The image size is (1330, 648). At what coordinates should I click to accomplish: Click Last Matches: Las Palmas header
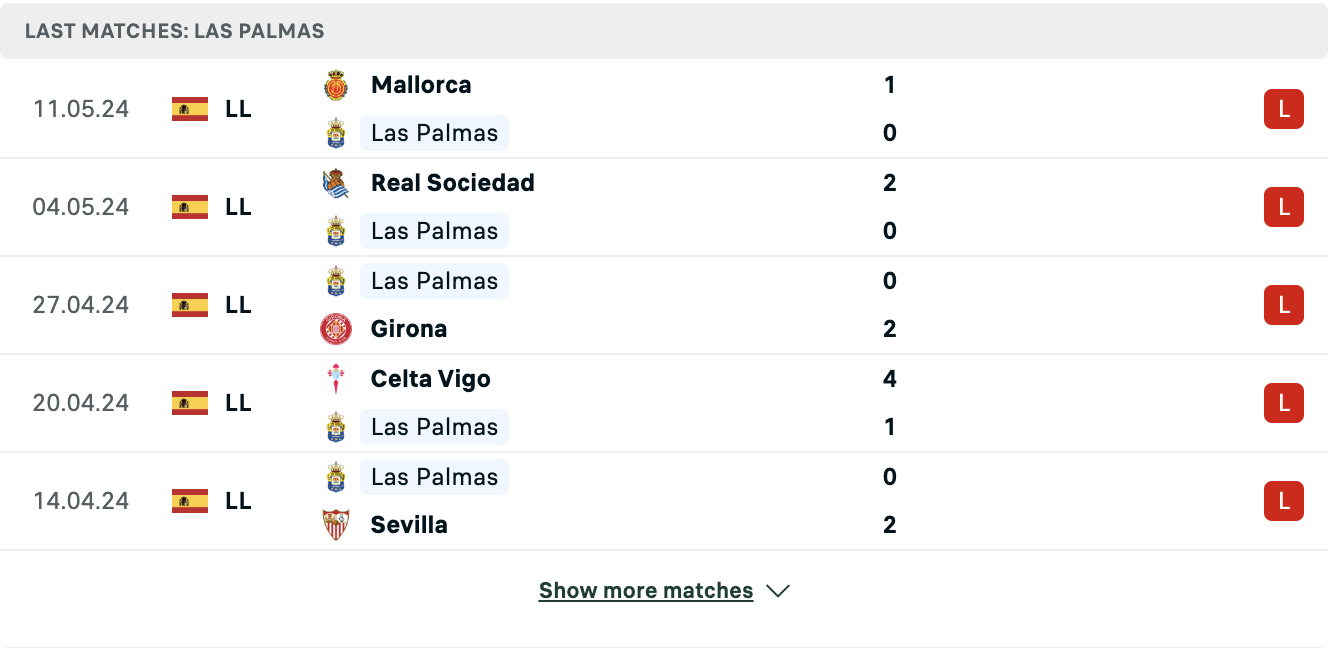[x=175, y=31]
